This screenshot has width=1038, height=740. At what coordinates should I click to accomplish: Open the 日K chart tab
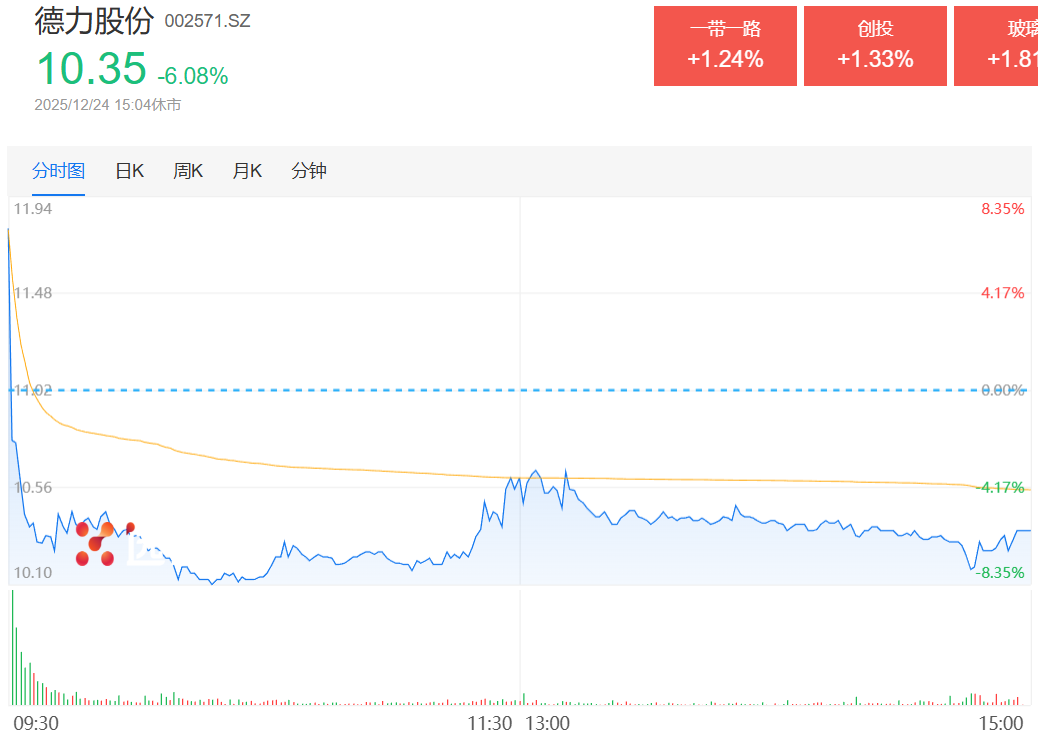129,171
